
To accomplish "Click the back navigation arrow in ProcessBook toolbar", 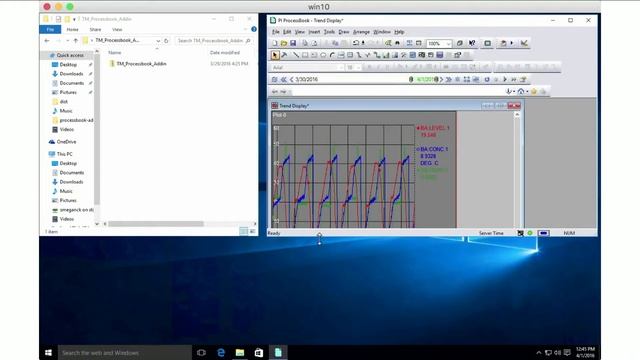I will click(275, 91).
